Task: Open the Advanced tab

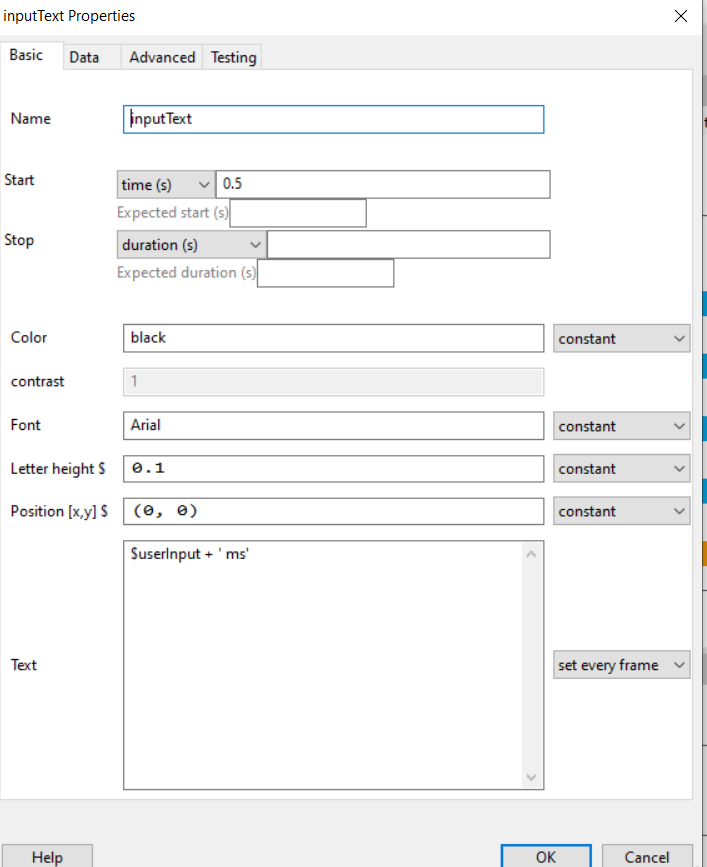Action: tap(162, 57)
